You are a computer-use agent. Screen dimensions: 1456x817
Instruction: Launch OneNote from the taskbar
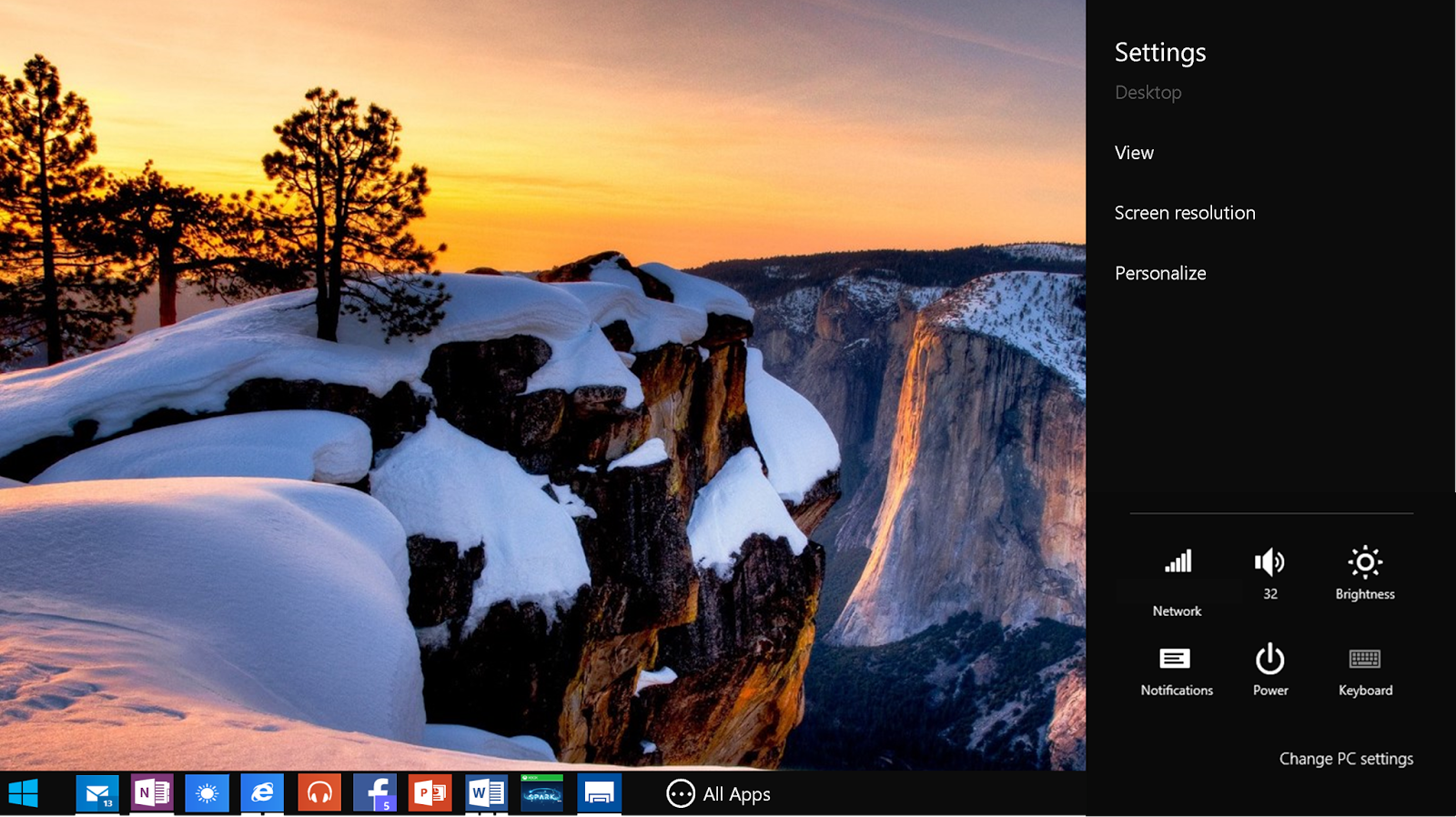(x=152, y=793)
